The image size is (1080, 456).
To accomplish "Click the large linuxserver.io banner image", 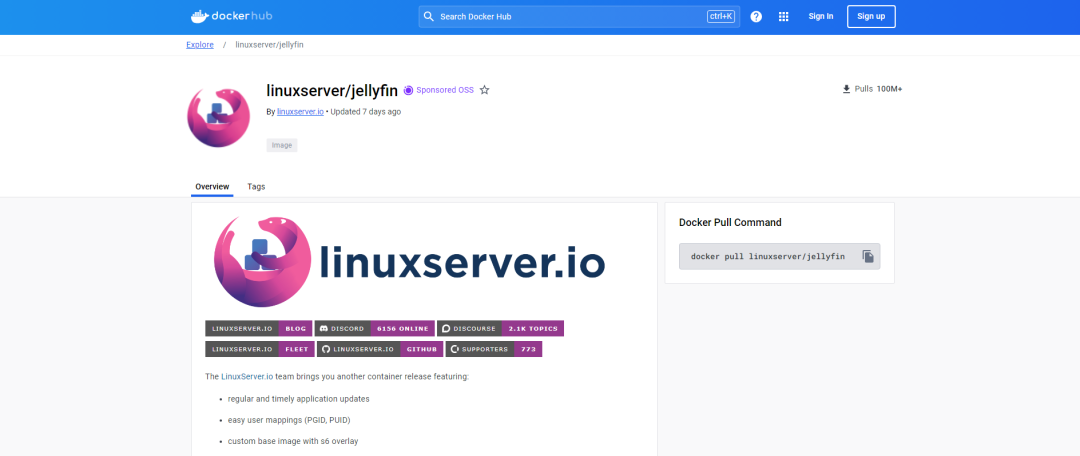I will (x=409, y=261).
